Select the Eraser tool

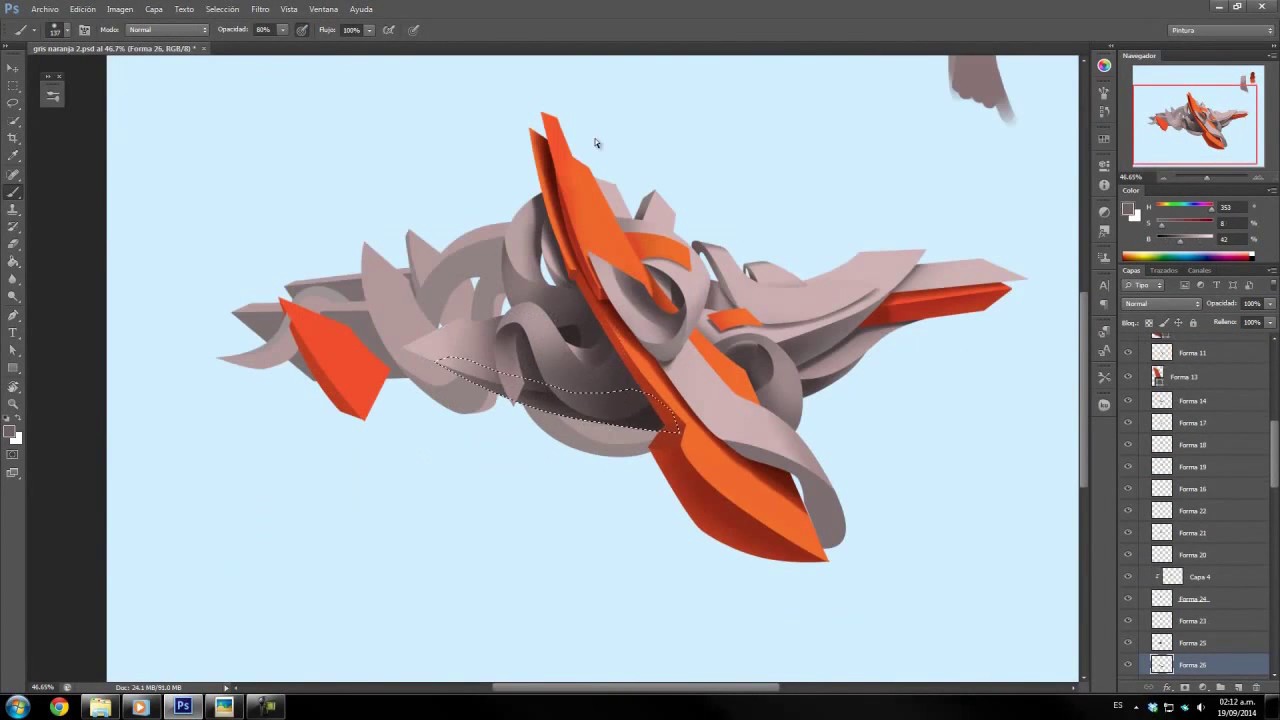pyautogui.click(x=13, y=244)
